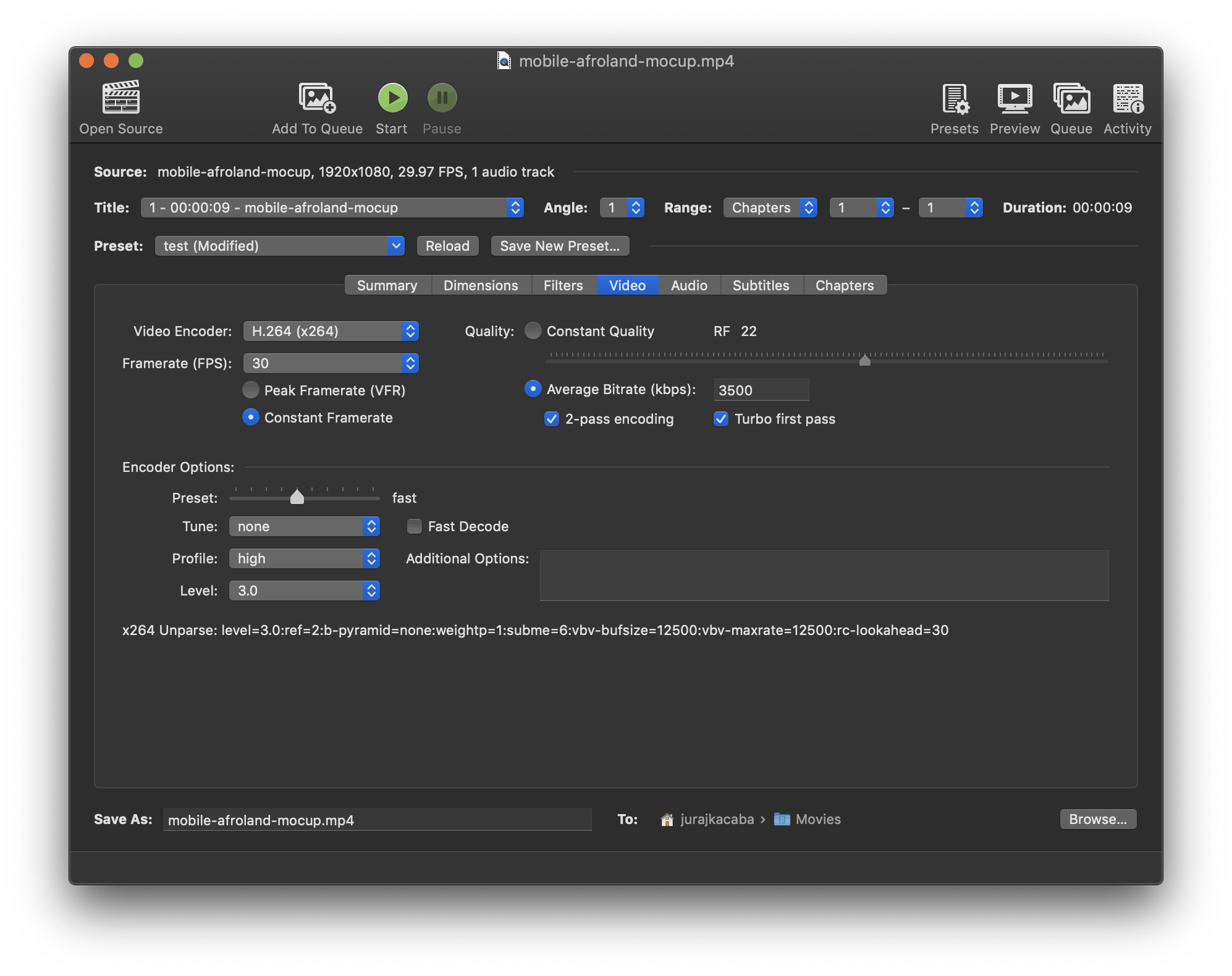Click the jurajkacaba home folder icon

pos(667,820)
